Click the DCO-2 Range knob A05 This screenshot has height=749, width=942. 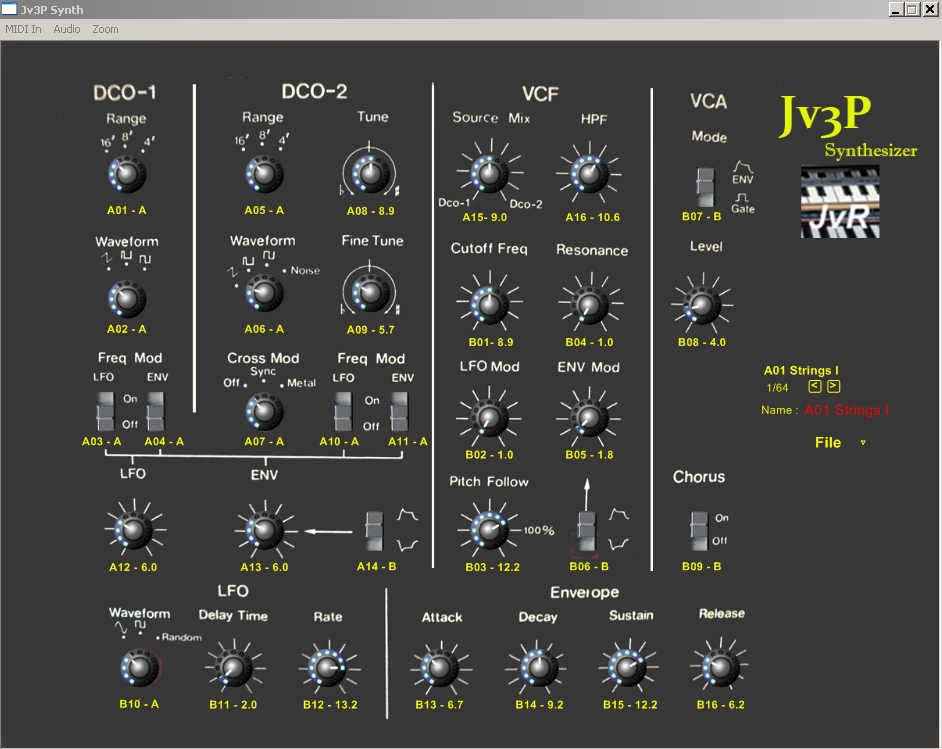[x=264, y=174]
